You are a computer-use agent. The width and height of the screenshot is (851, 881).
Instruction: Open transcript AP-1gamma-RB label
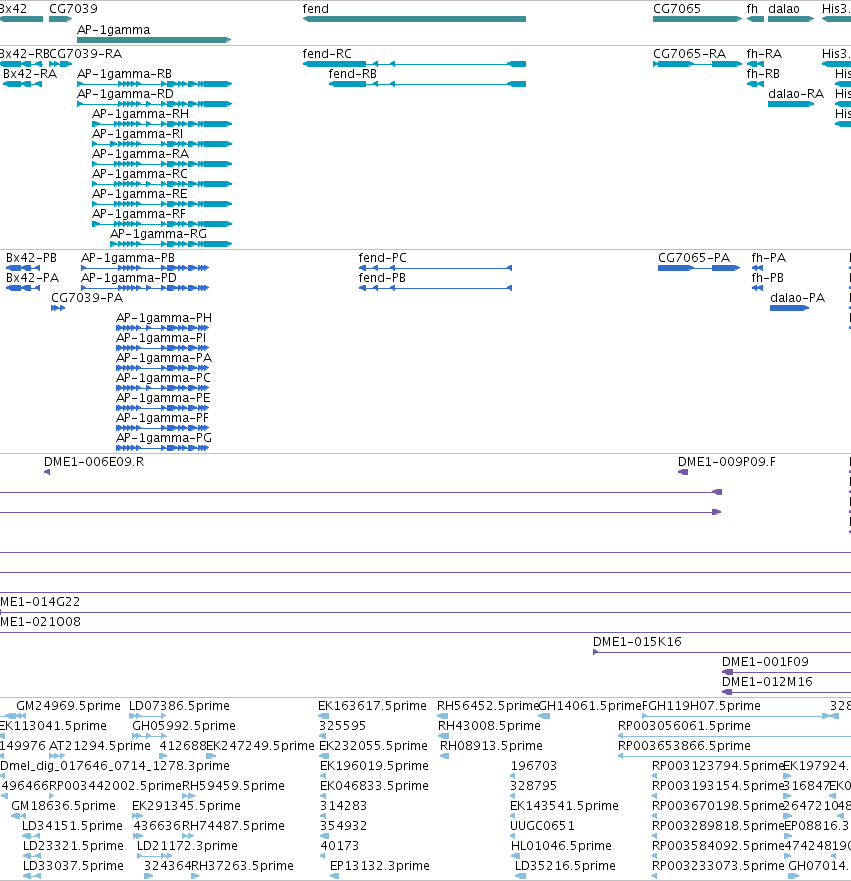point(124,74)
